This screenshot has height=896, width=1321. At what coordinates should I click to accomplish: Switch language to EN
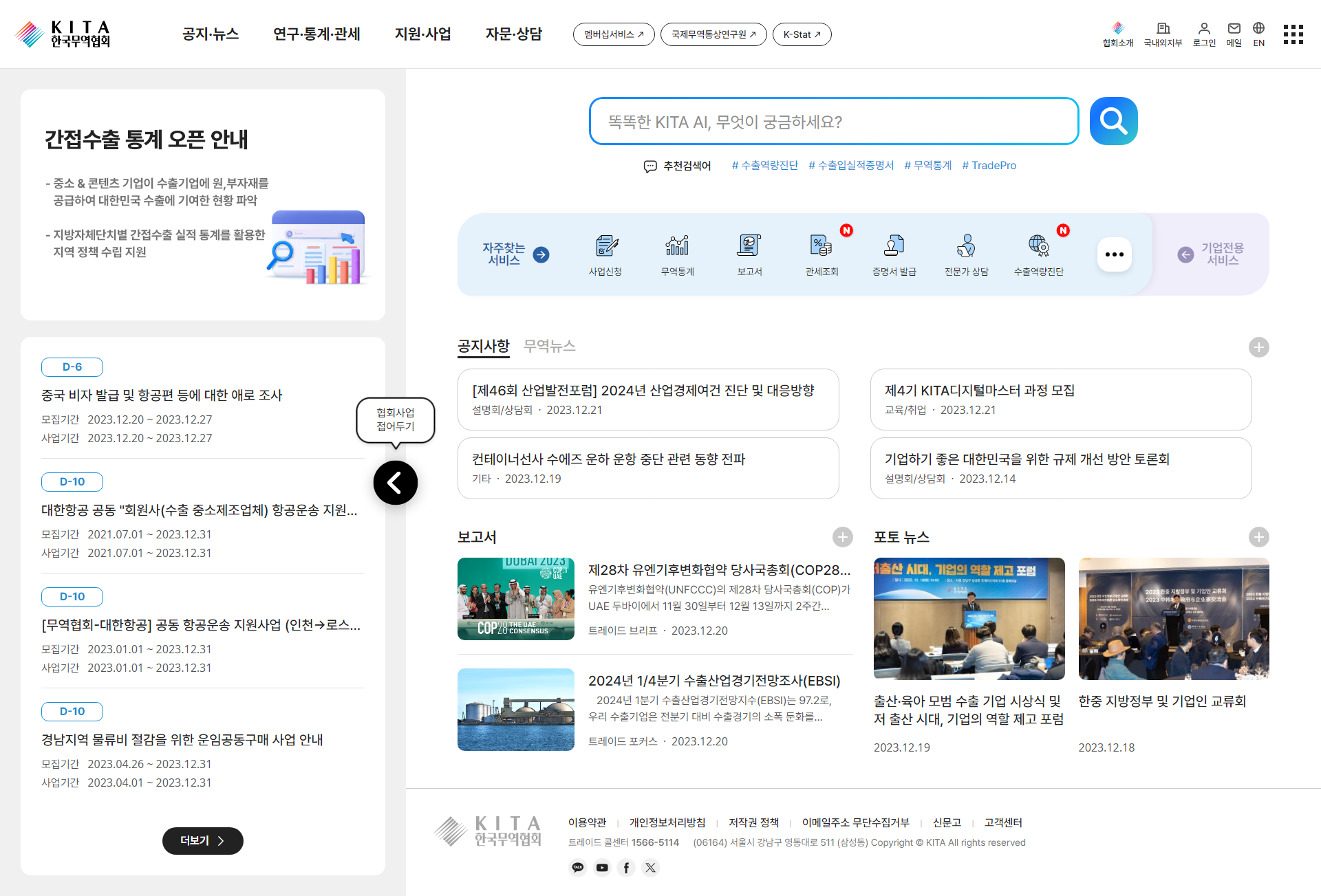(1258, 34)
